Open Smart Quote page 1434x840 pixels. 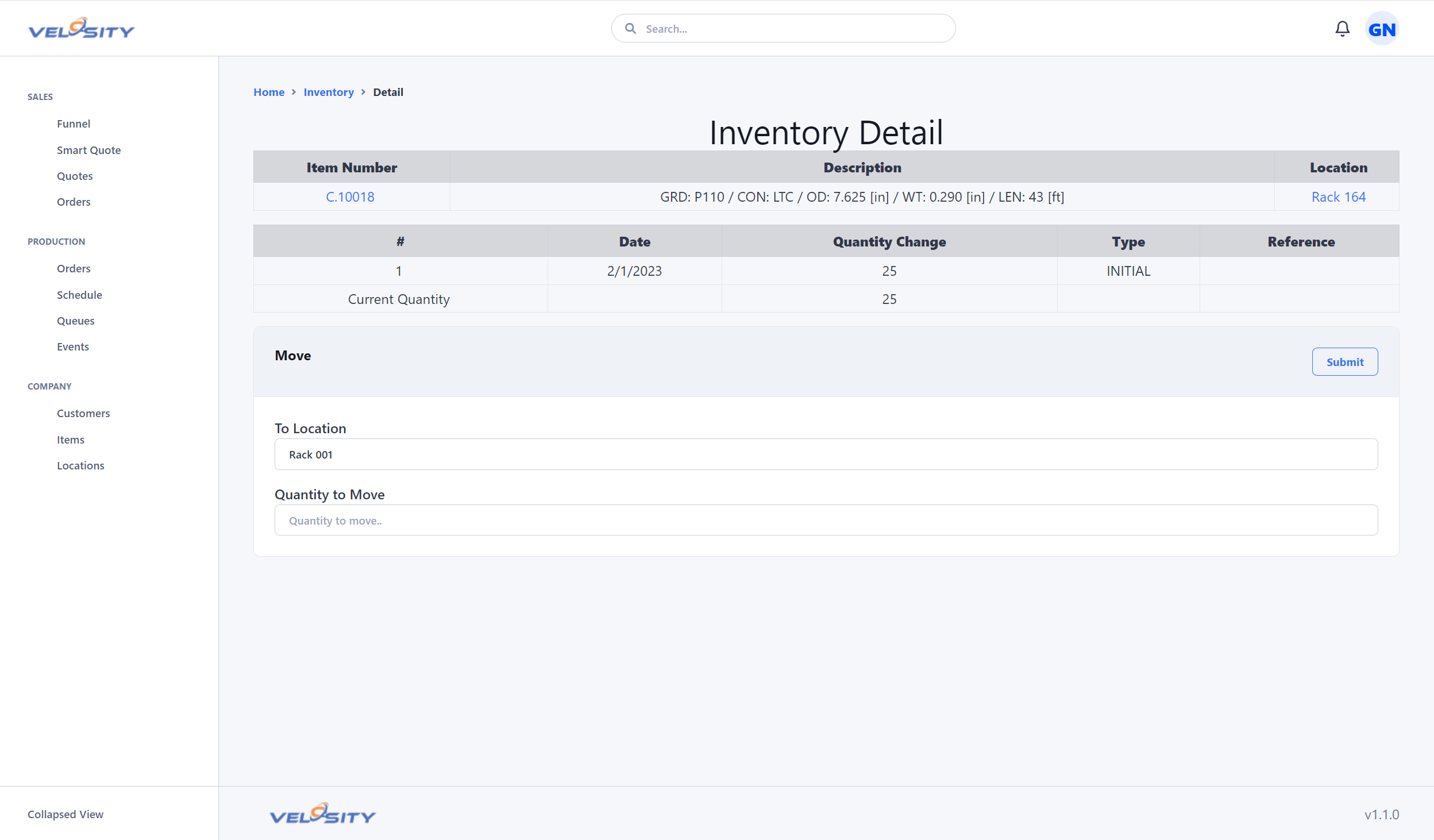89,150
